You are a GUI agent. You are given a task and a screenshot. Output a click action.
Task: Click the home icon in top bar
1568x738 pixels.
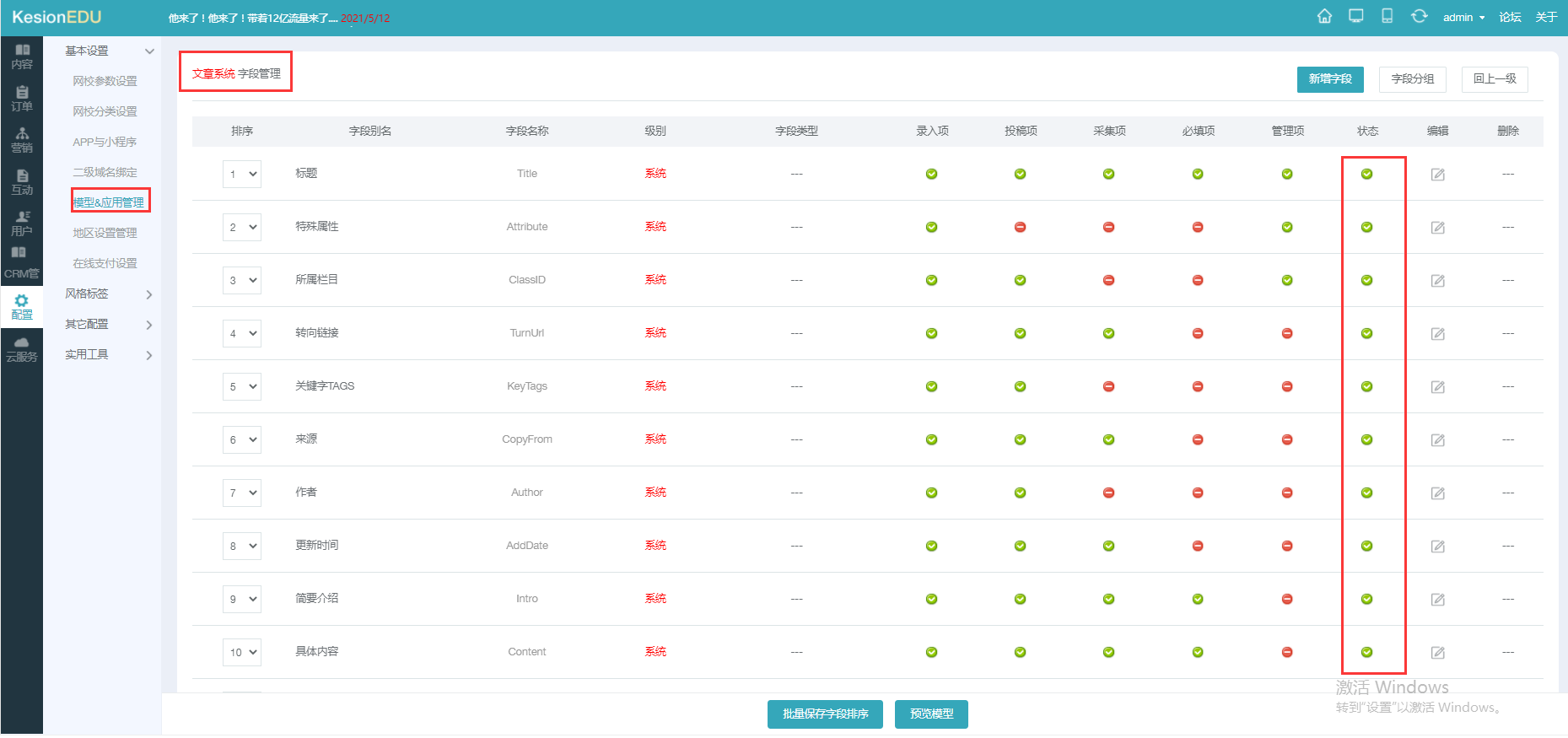click(x=1324, y=17)
